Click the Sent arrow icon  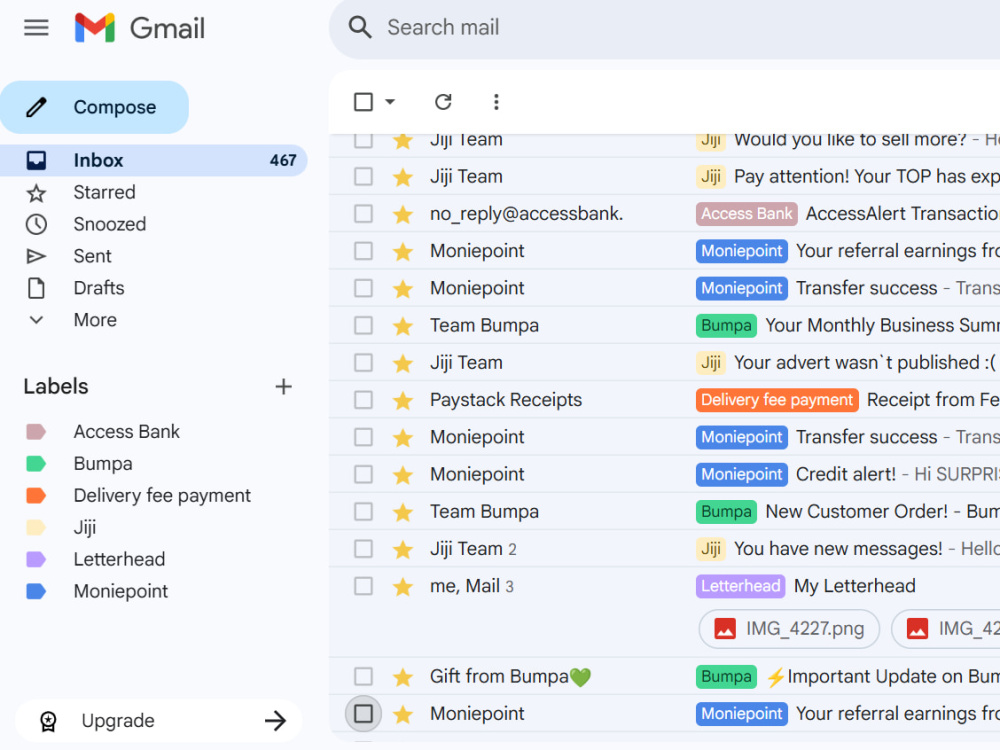tap(36, 256)
